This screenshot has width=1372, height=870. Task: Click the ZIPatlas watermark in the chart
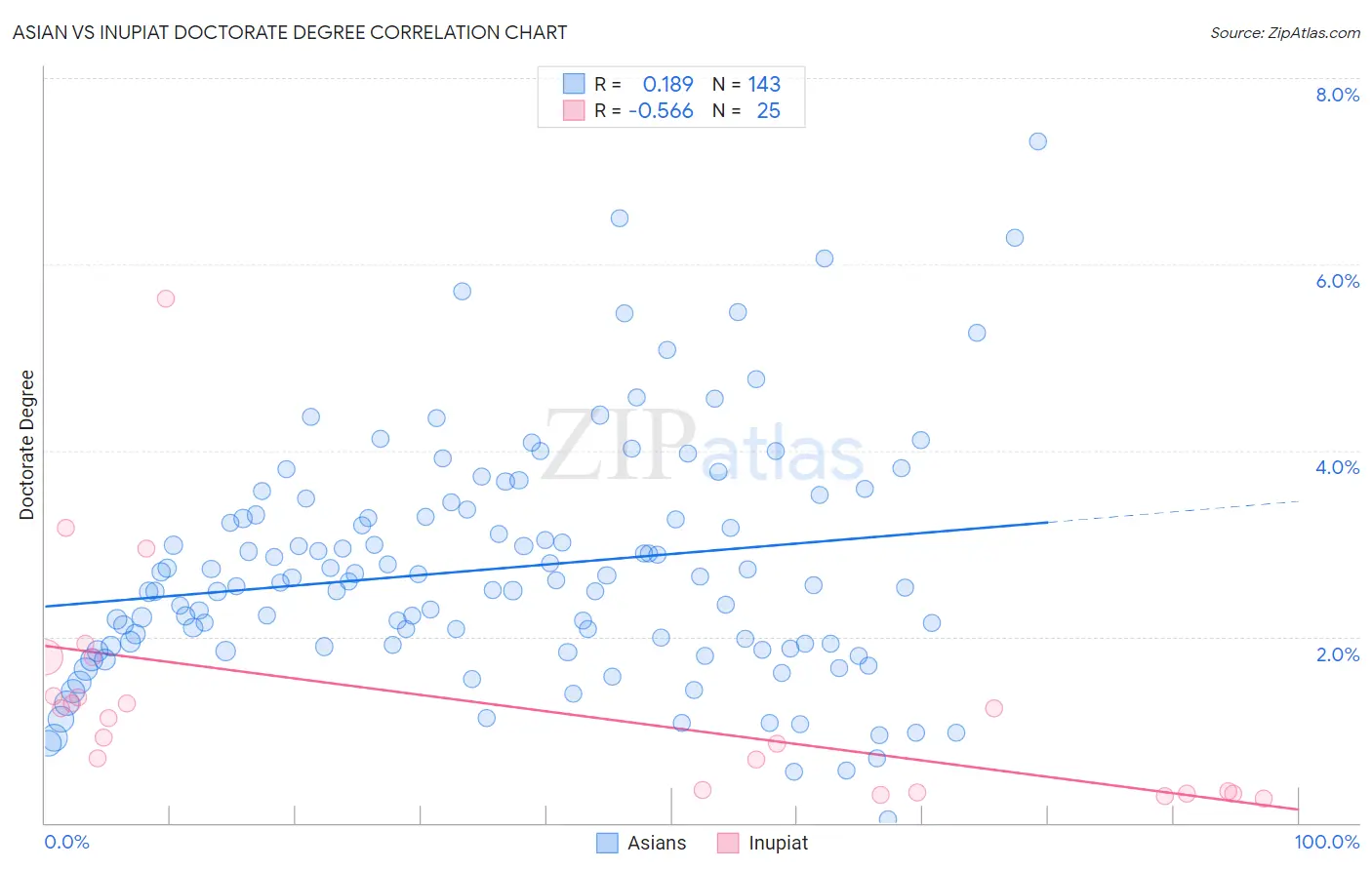pyautogui.click(x=704, y=446)
